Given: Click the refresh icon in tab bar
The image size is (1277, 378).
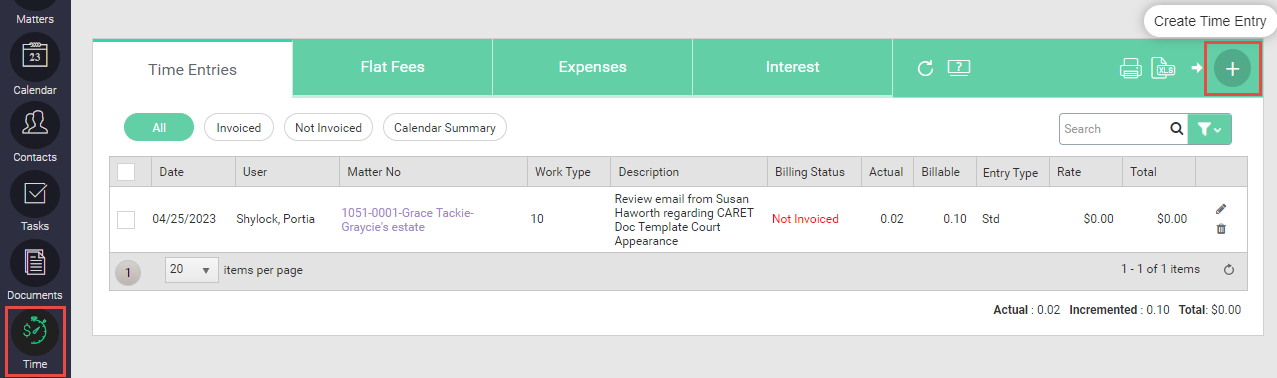Looking at the screenshot, I should [x=926, y=68].
